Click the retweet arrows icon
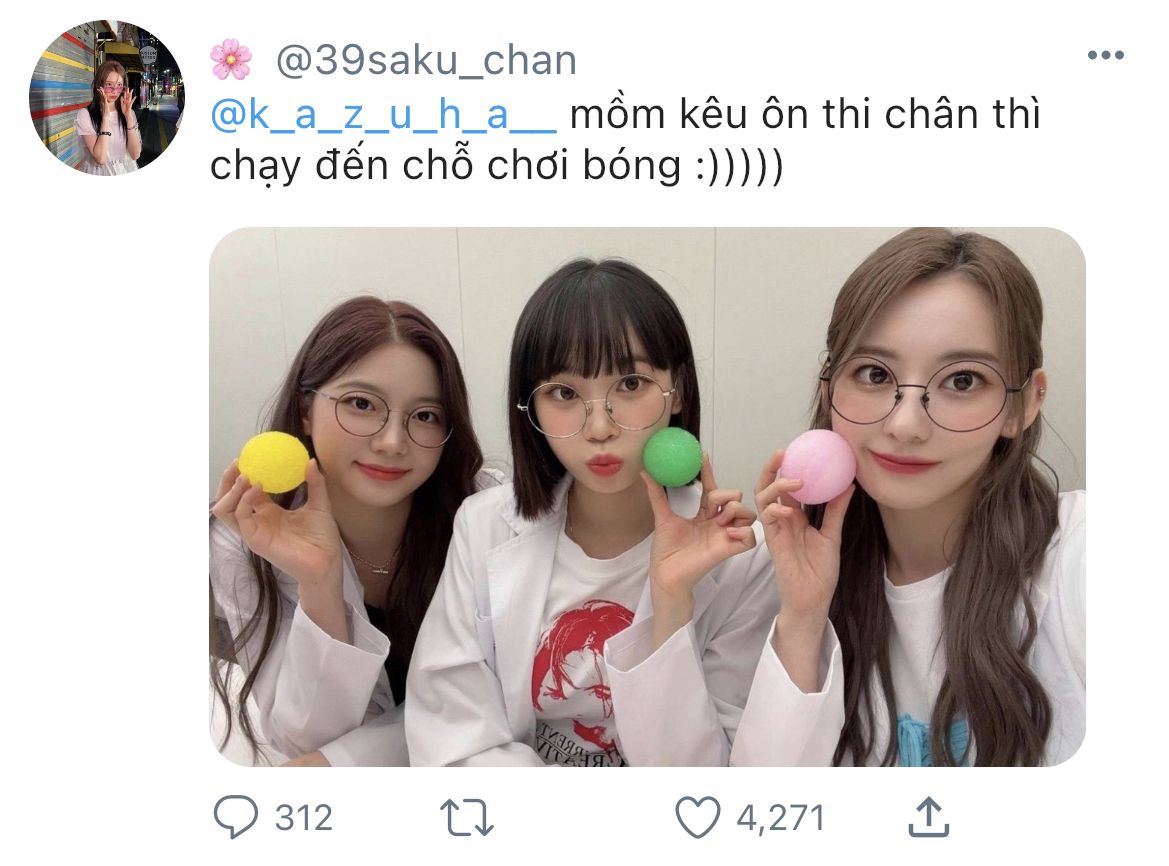This screenshot has height=866, width=1169. pos(467,818)
